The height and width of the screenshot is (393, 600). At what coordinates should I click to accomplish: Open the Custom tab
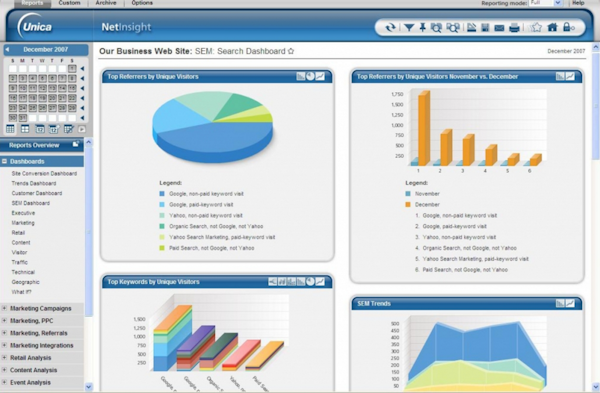pos(69,3)
